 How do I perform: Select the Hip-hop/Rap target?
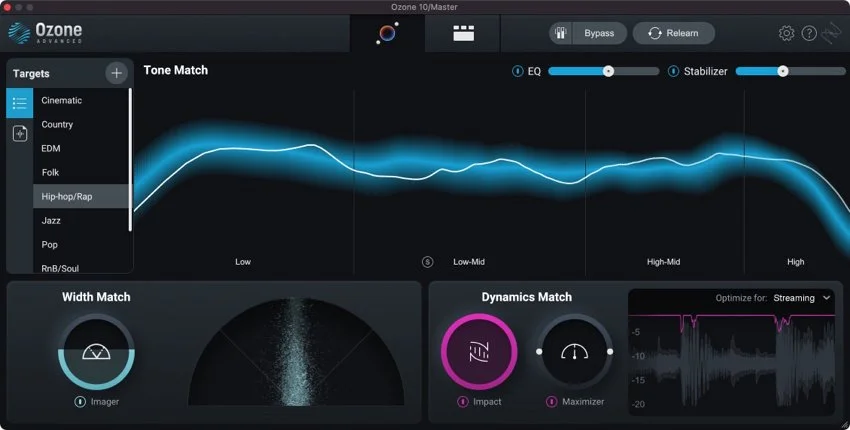click(x=81, y=196)
